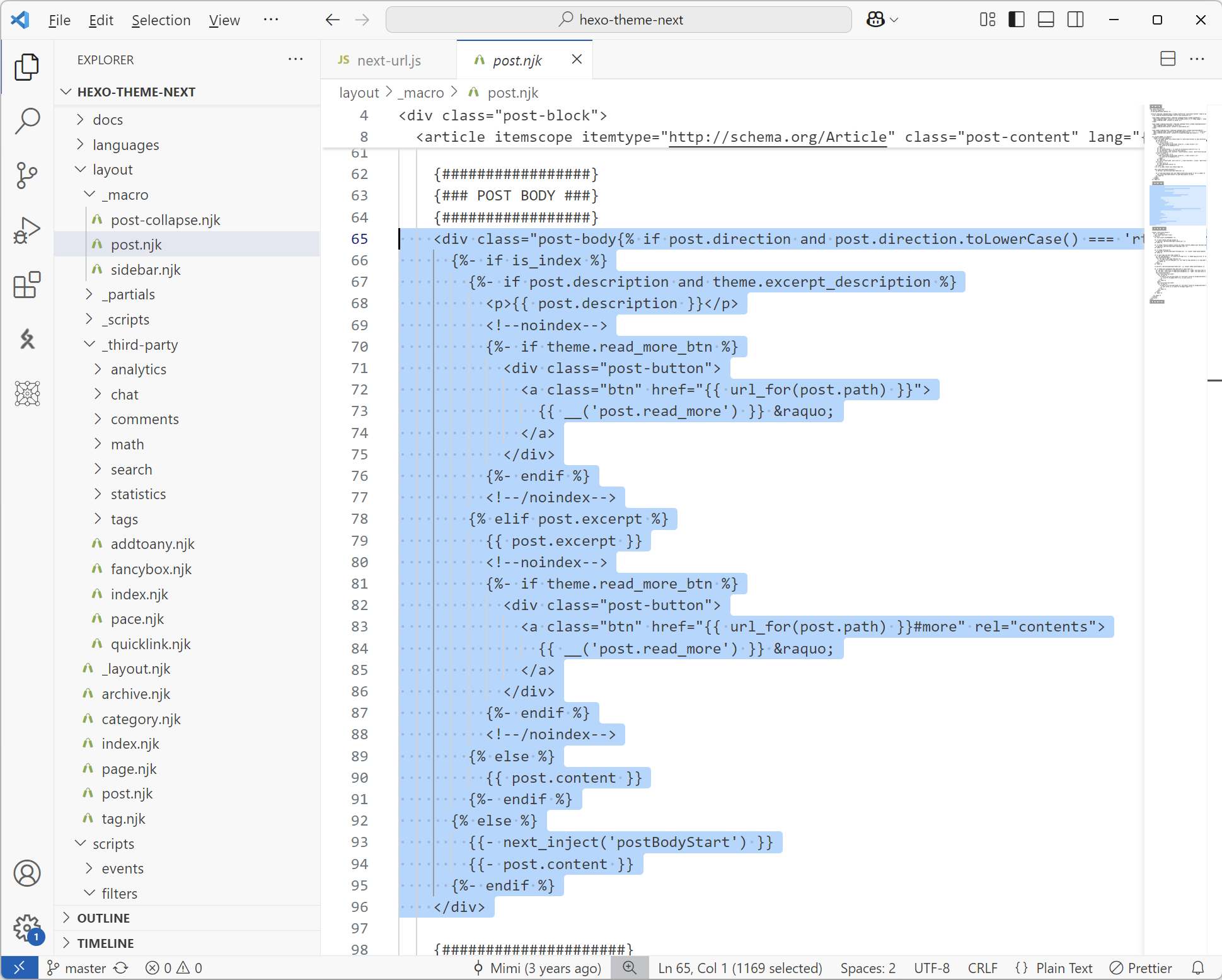Expand the OUTLINE section
This screenshot has height=980, width=1222.
point(104,918)
